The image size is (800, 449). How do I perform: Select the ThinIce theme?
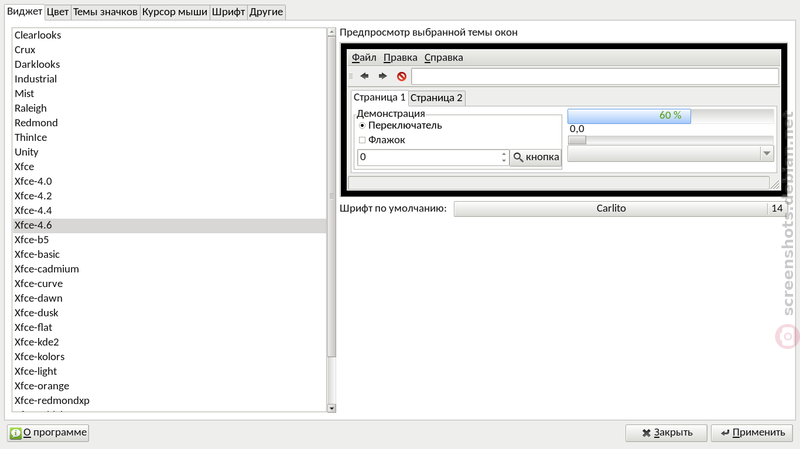(169, 138)
